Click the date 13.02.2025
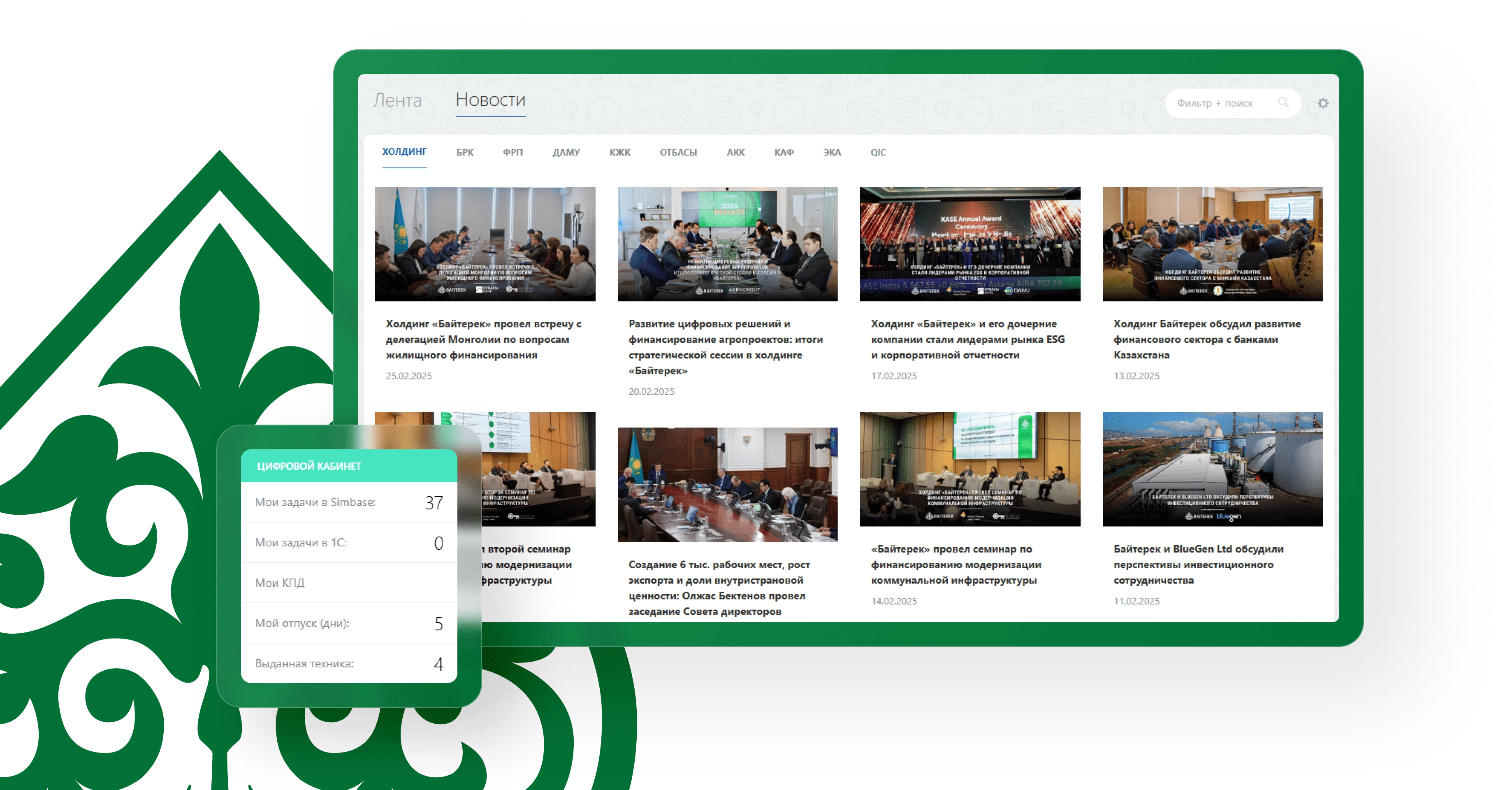1512x790 pixels. point(1136,376)
